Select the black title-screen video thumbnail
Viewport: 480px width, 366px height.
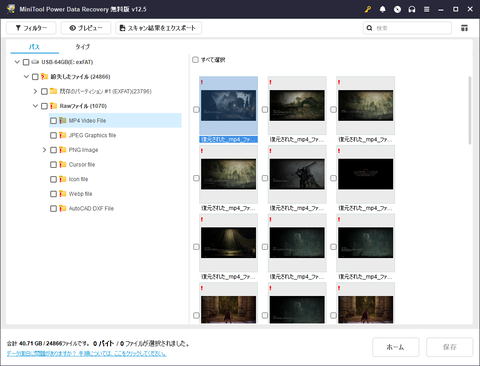[366, 174]
